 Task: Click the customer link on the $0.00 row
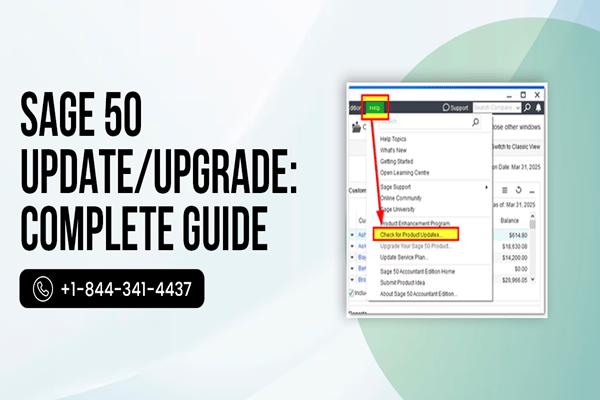tap(362, 269)
